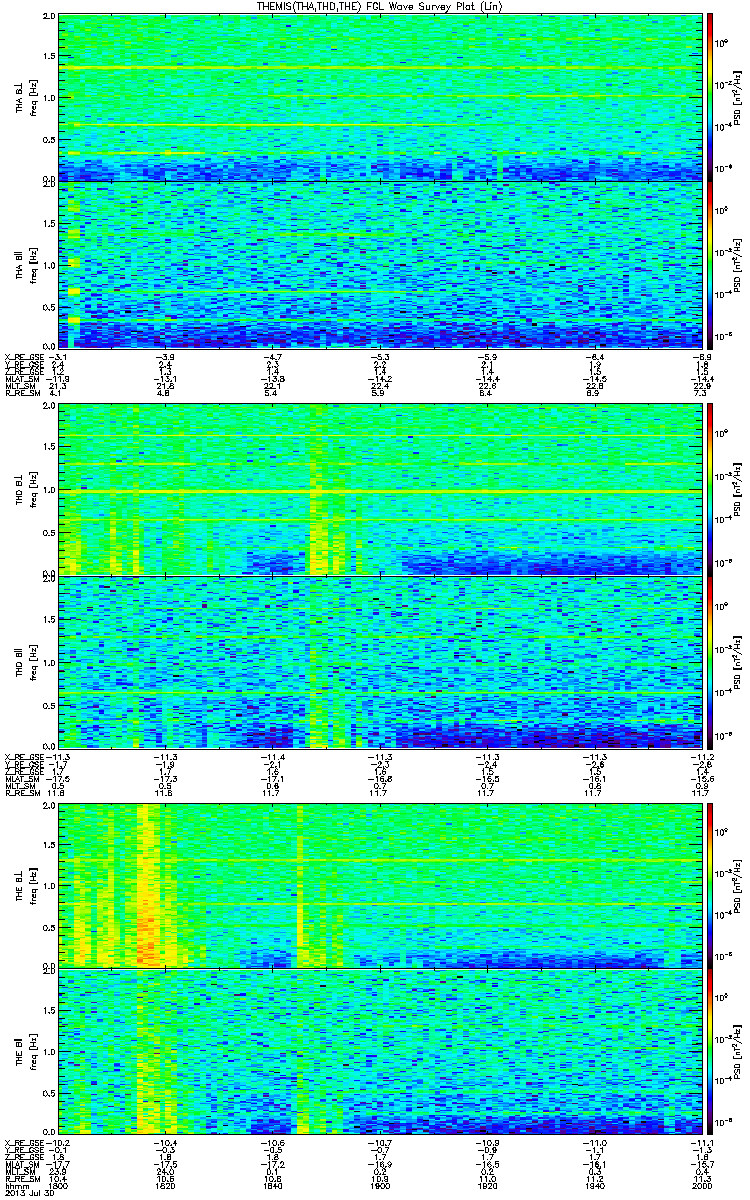Viewport: 750px width, 1200px height.
Task: Click the "1920" time tick label
Action: [487, 1186]
